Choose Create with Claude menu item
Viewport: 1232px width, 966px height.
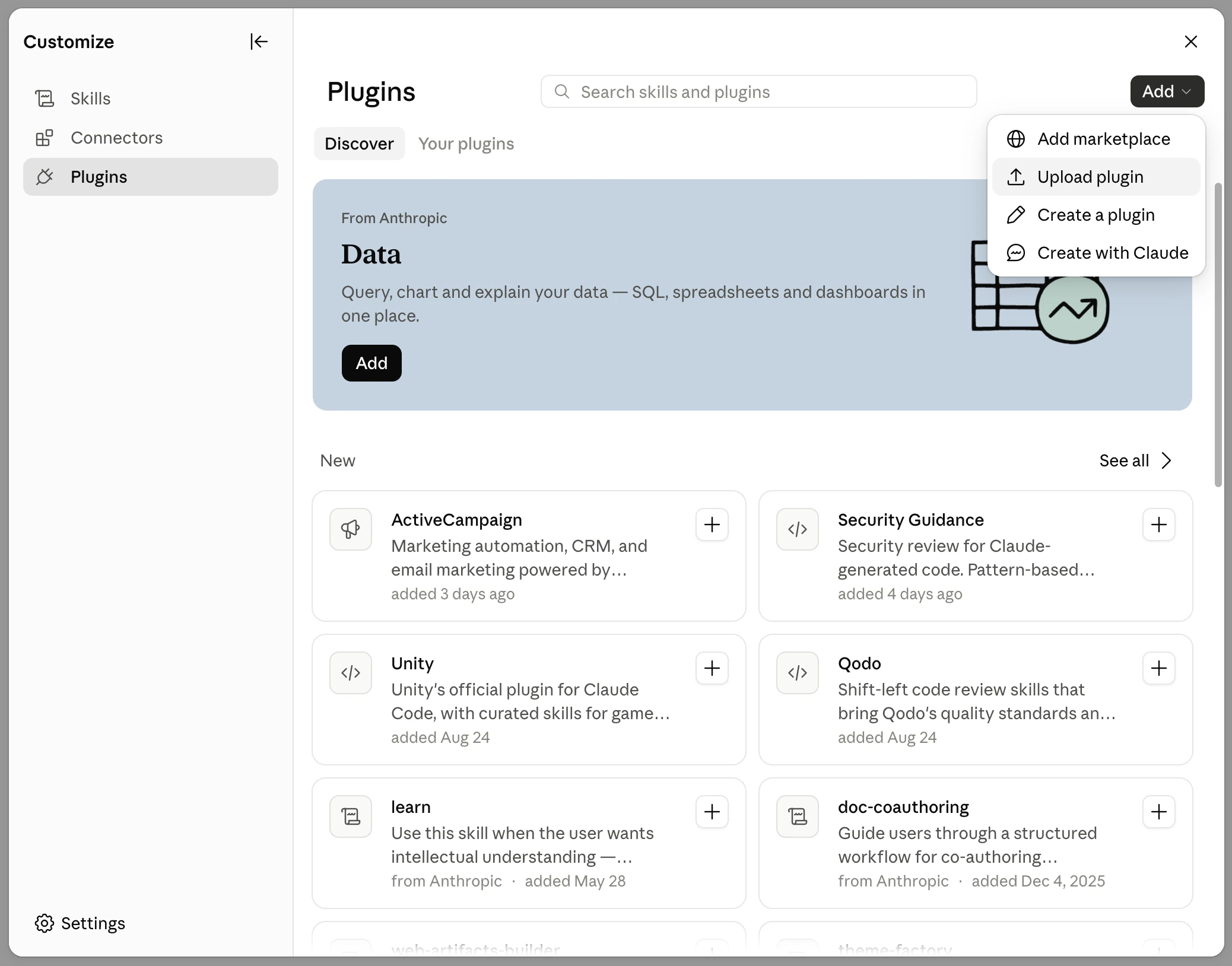coord(1096,253)
